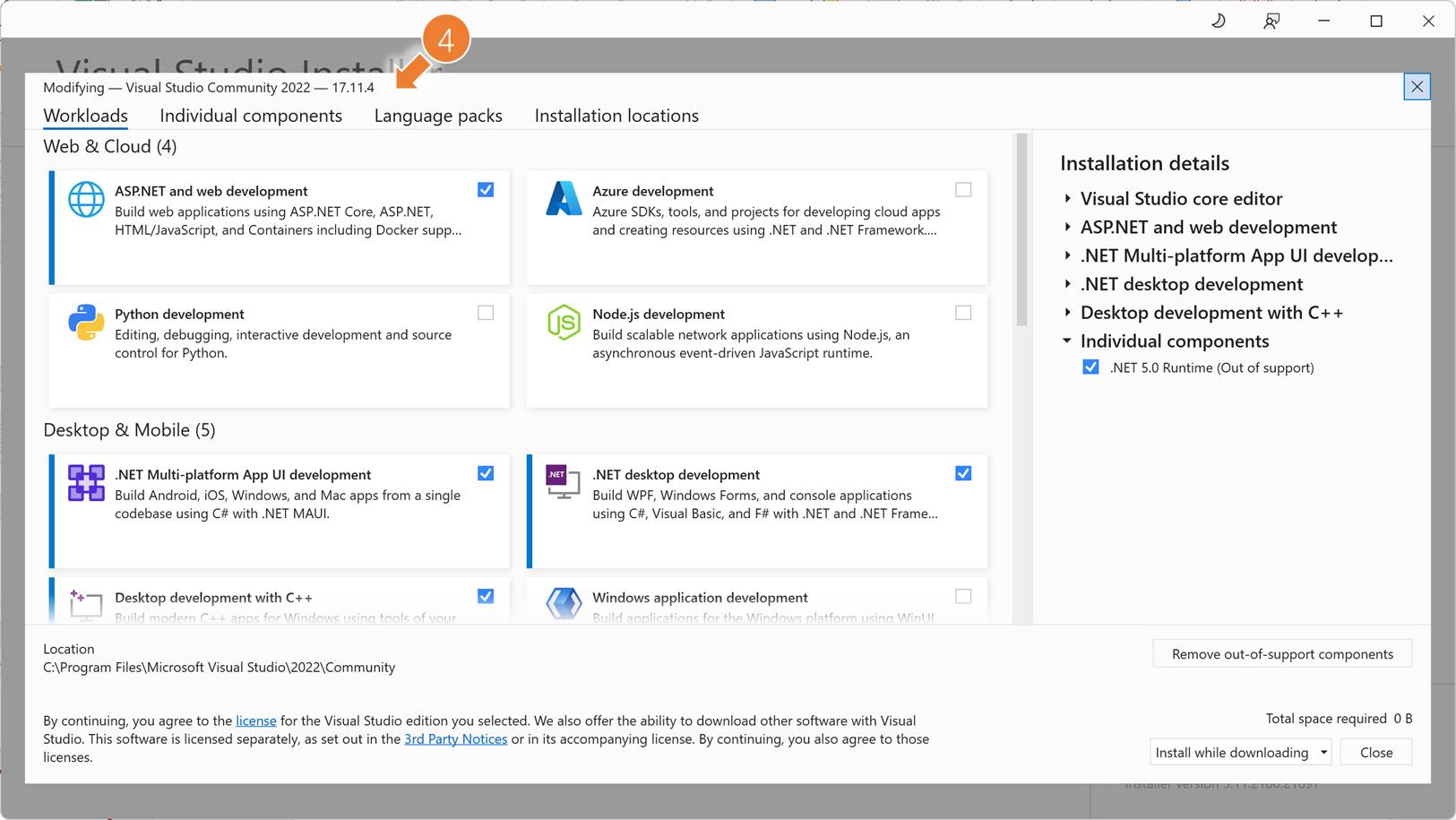Uncheck Desktop development with C++ workload
The height and width of the screenshot is (820, 1456).
(486, 596)
